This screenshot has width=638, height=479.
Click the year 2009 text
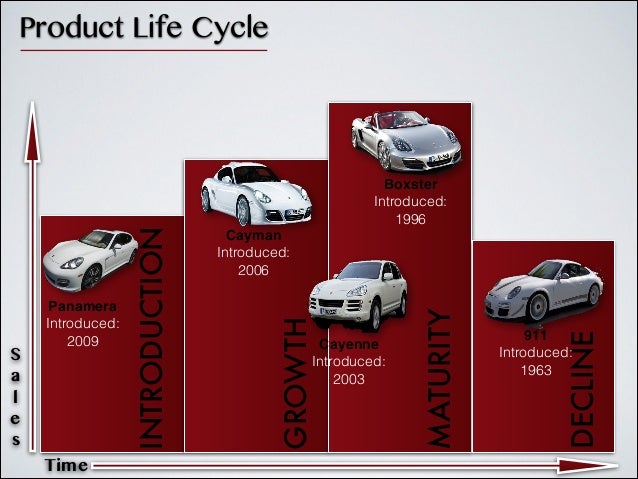(83, 341)
